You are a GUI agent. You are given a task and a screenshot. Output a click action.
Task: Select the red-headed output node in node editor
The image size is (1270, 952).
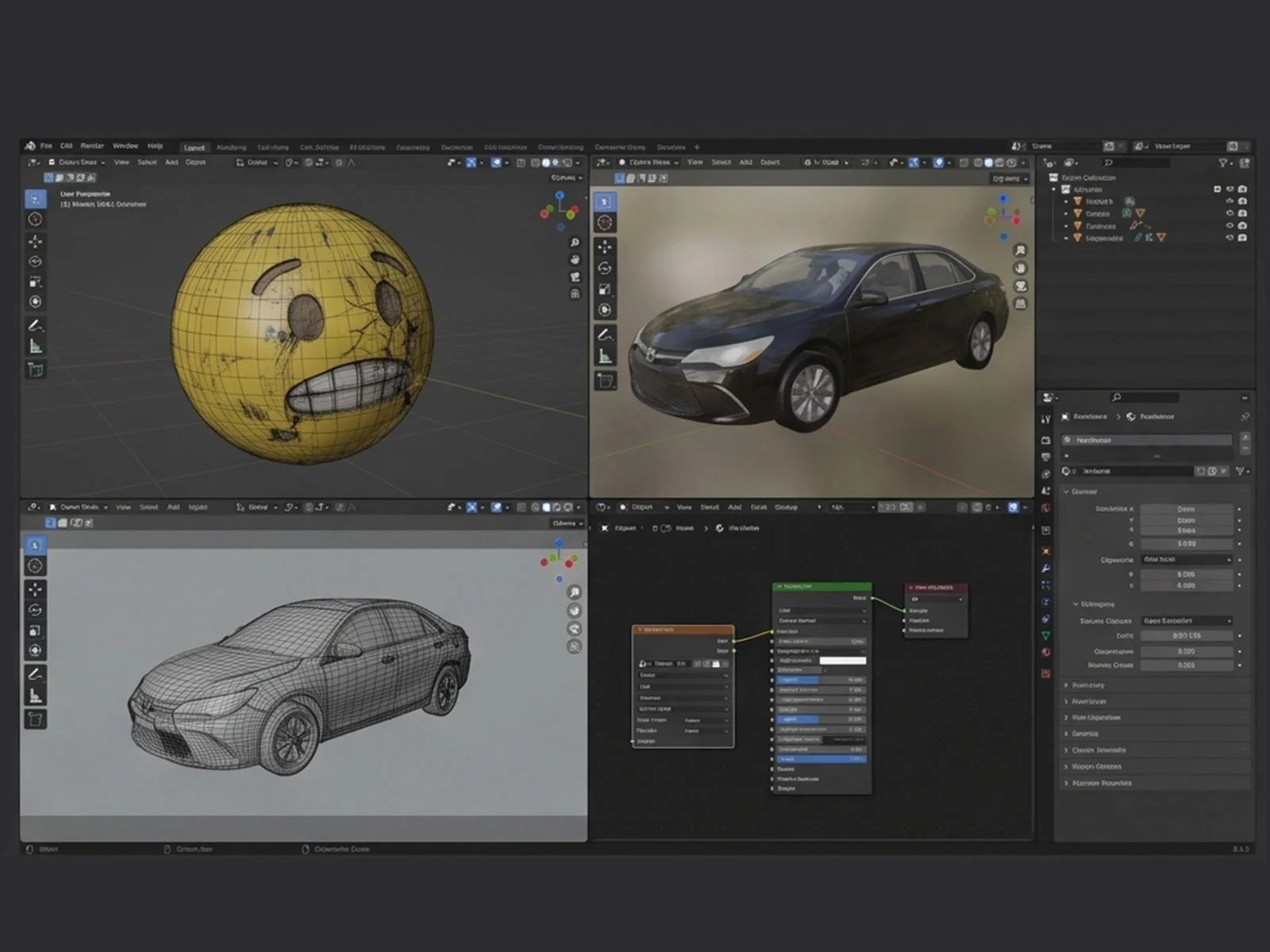click(x=936, y=611)
